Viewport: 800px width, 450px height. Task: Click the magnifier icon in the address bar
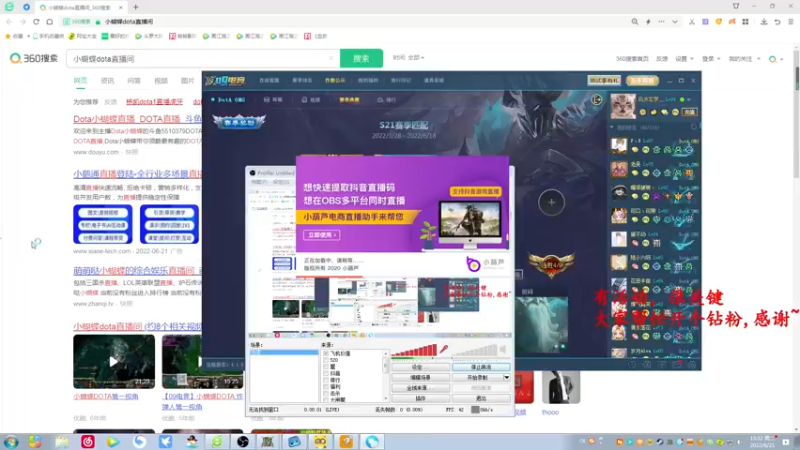pyautogui.click(x=635, y=22)
